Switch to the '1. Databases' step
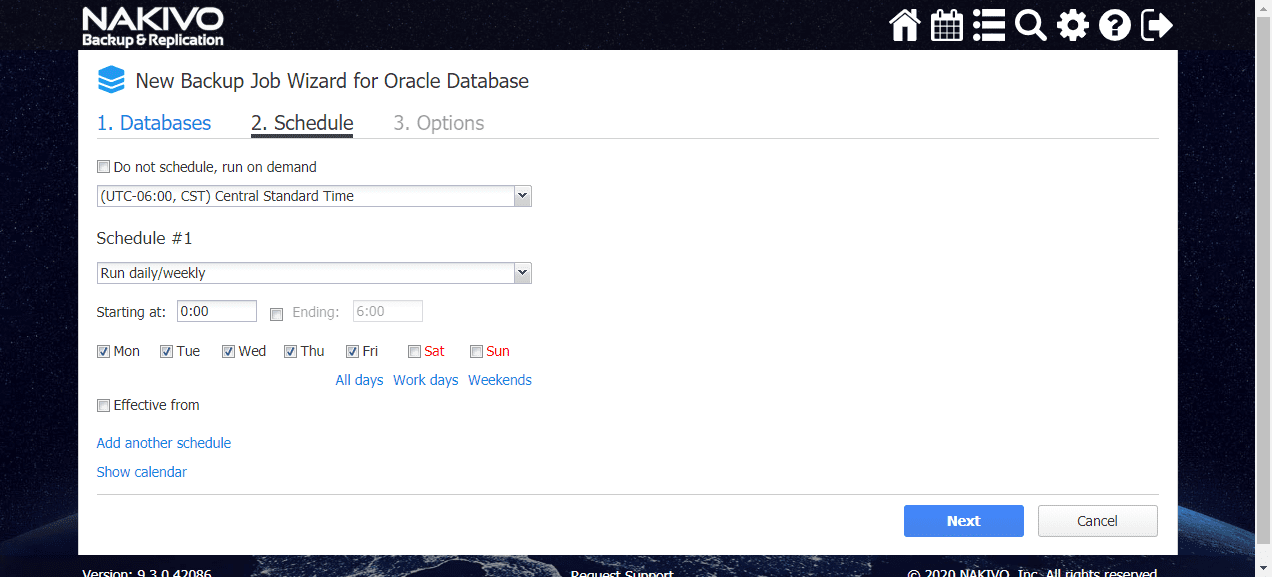 (154, 122)
